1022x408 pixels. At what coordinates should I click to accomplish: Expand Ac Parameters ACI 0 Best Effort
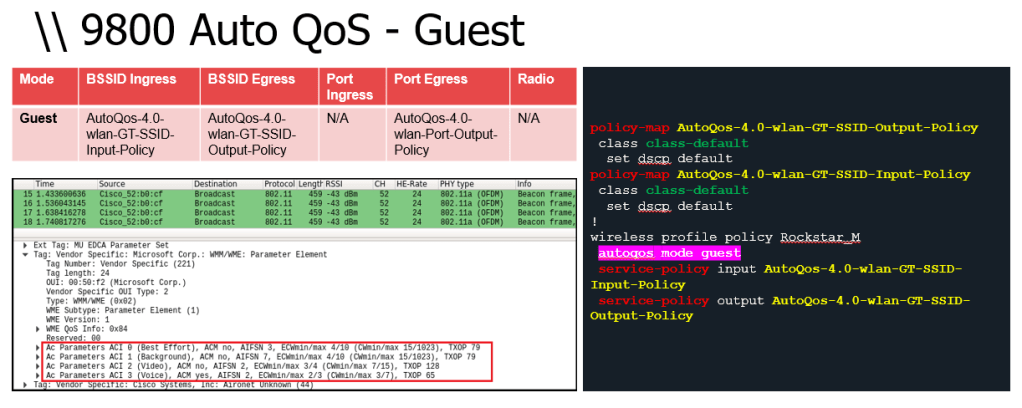tap(36, 346)
